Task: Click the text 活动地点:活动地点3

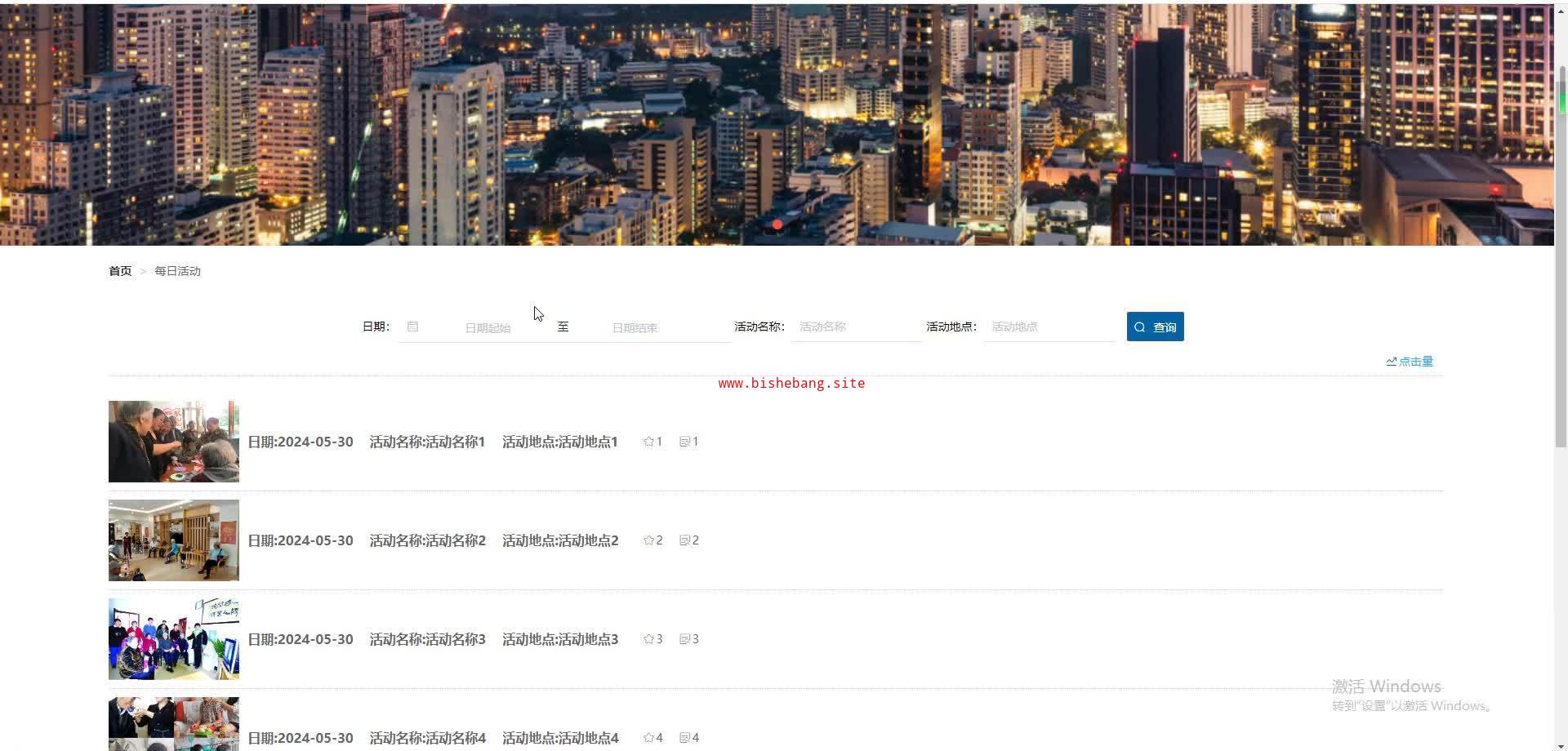Action: point(560,639)
